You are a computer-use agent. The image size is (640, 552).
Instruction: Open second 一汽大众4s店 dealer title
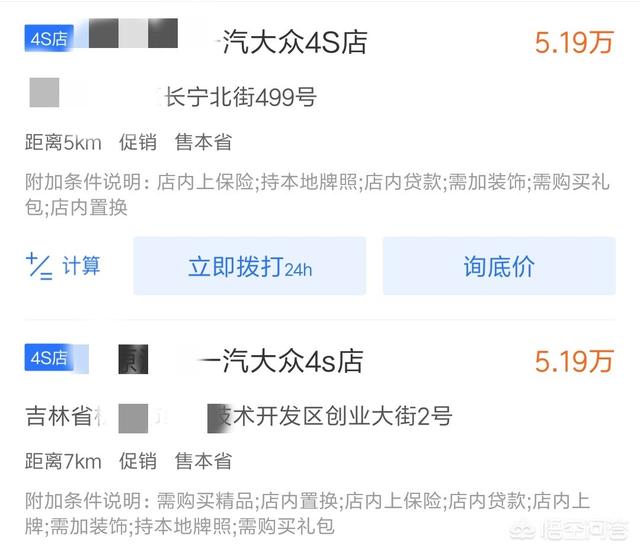coord(283,361)
